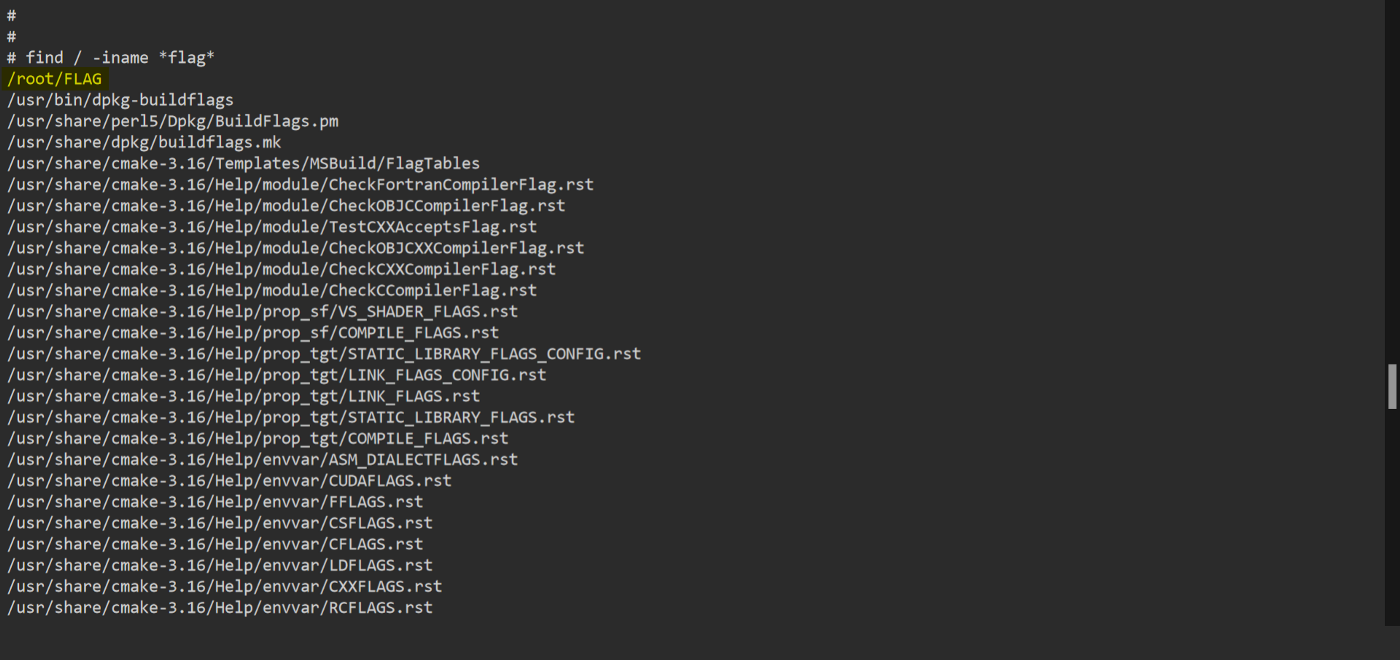Image resolution: width=1400 pixels, height=660 pixels.
Task: Click the CSFLAGS.rst output line
Action: (219, 522)
